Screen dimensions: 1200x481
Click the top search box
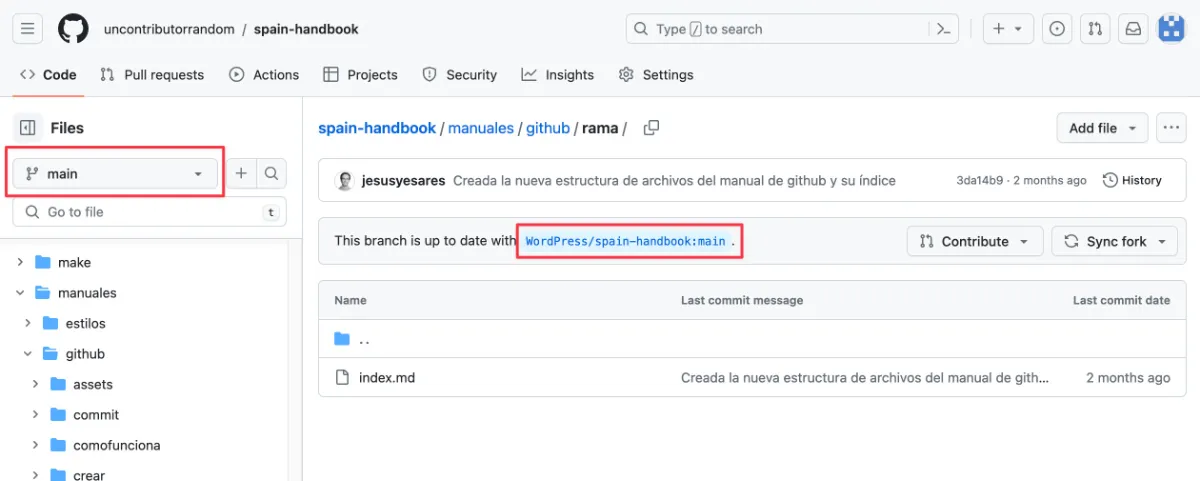(x=793, y=29)
